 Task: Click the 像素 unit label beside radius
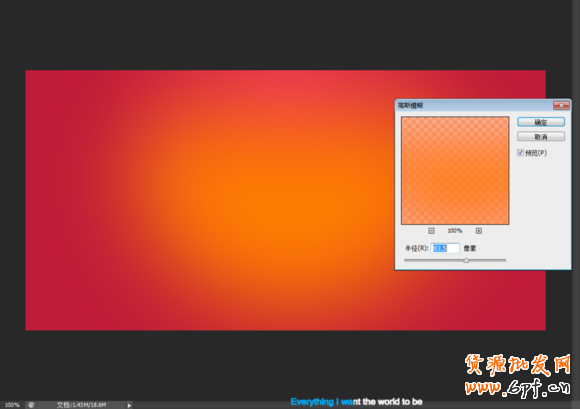pos(470,249)
